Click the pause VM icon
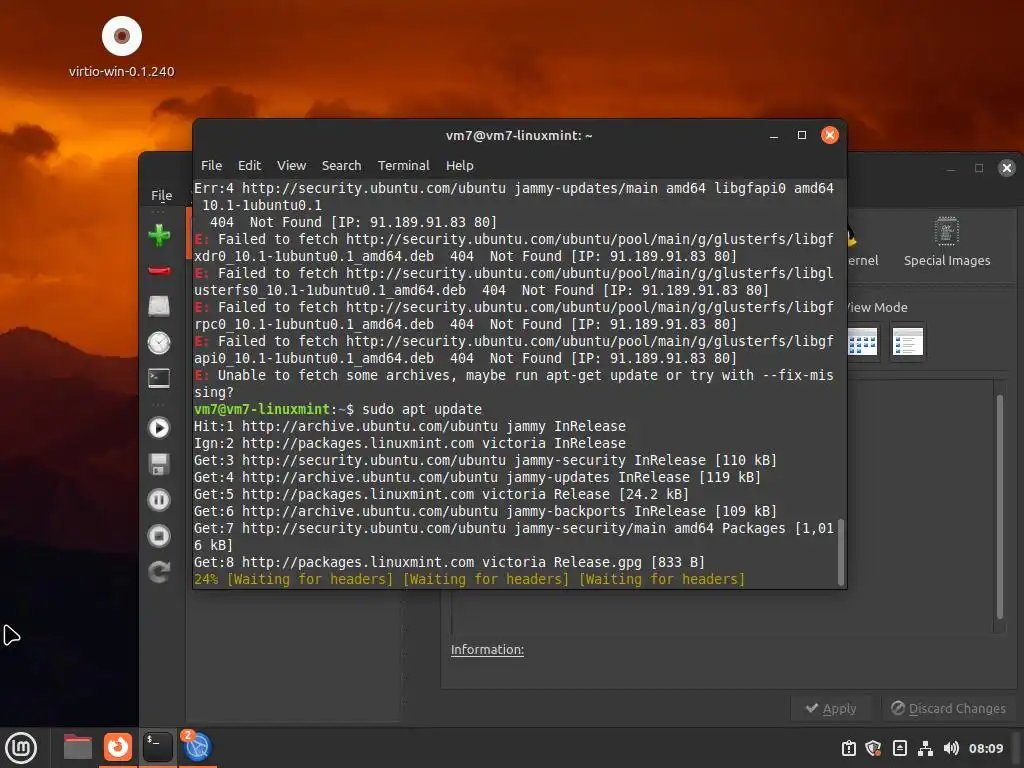Image resolution: width=1024 pixels, height=768 pixels. [x=159, y=500]
